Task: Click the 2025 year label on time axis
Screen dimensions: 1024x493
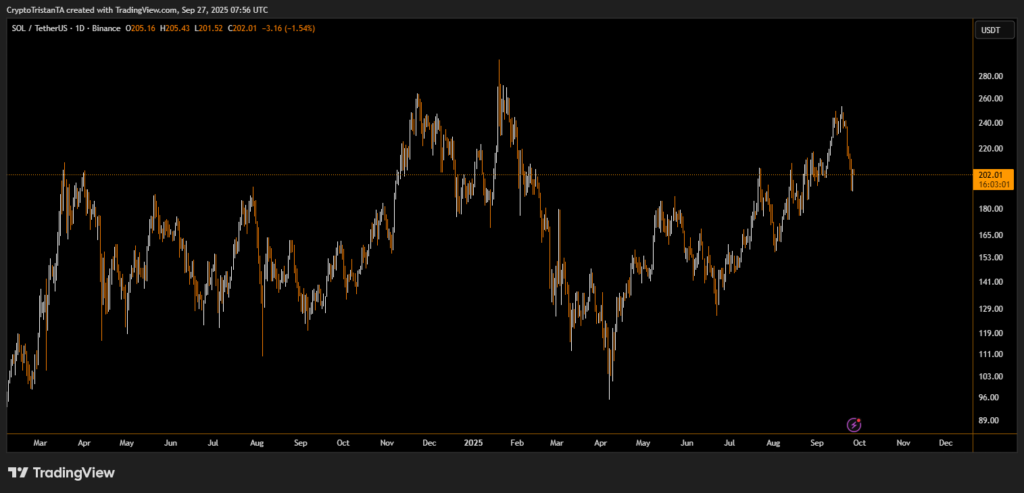Action: [x=473, y=441]
